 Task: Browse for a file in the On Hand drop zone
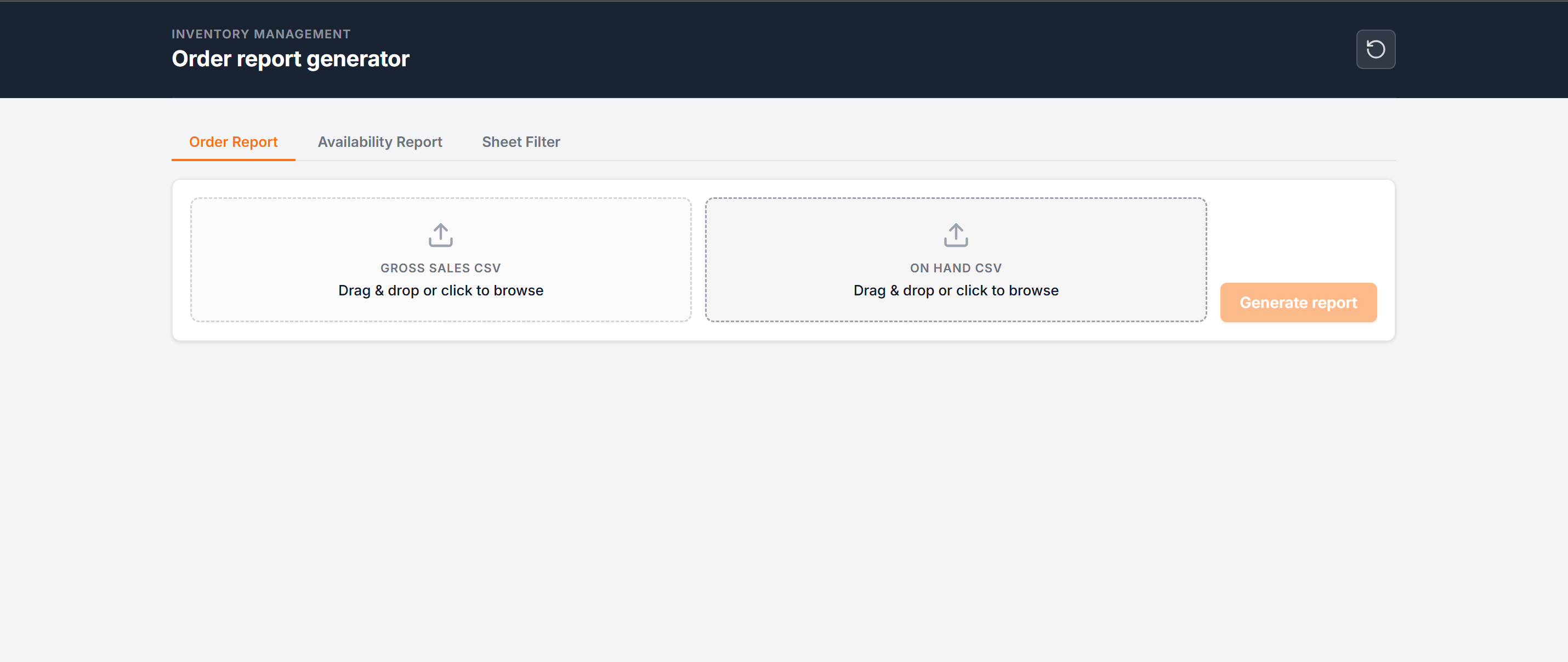click(956, 260)
